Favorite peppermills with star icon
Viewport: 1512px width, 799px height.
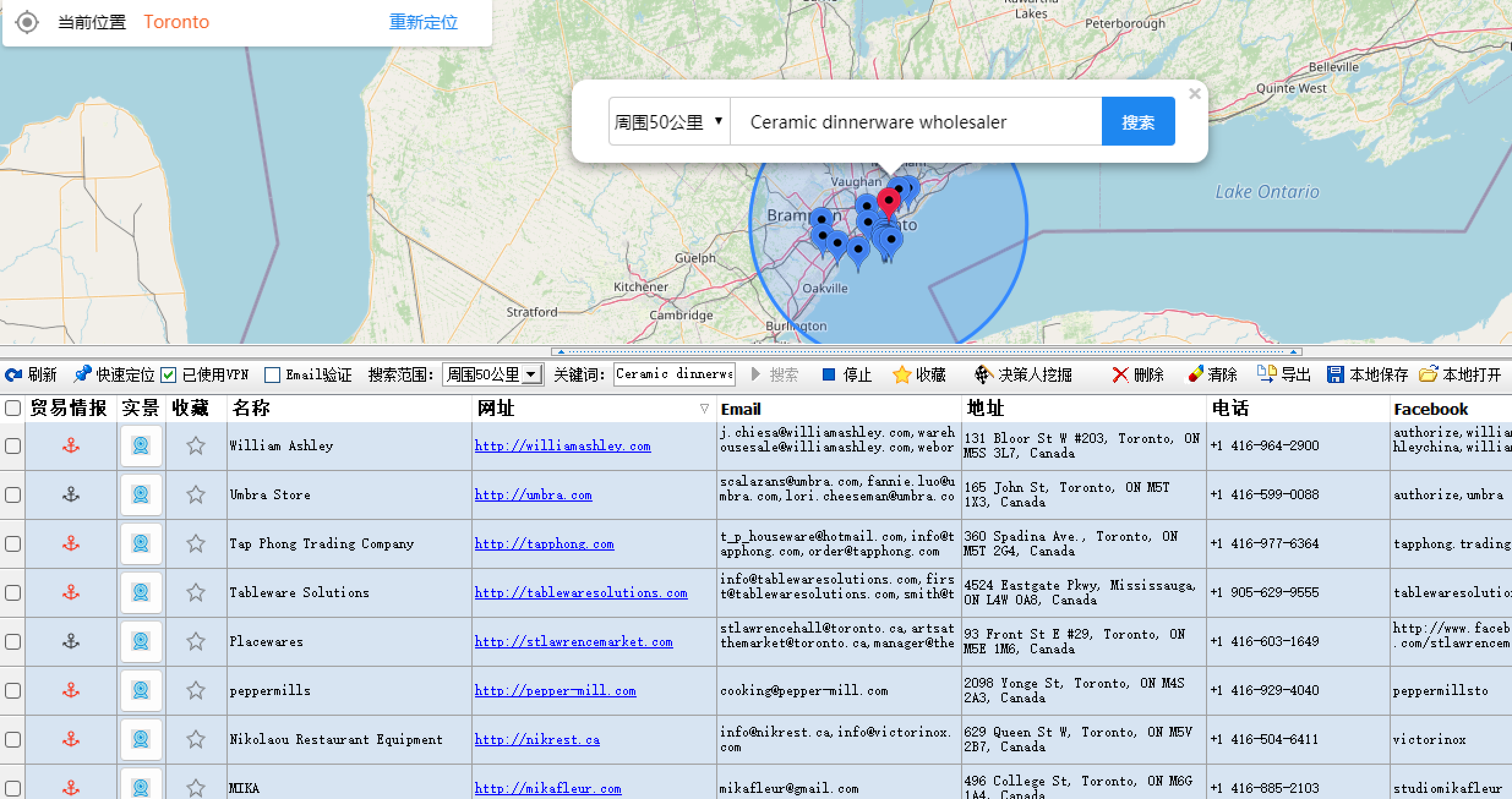[196, 690]
